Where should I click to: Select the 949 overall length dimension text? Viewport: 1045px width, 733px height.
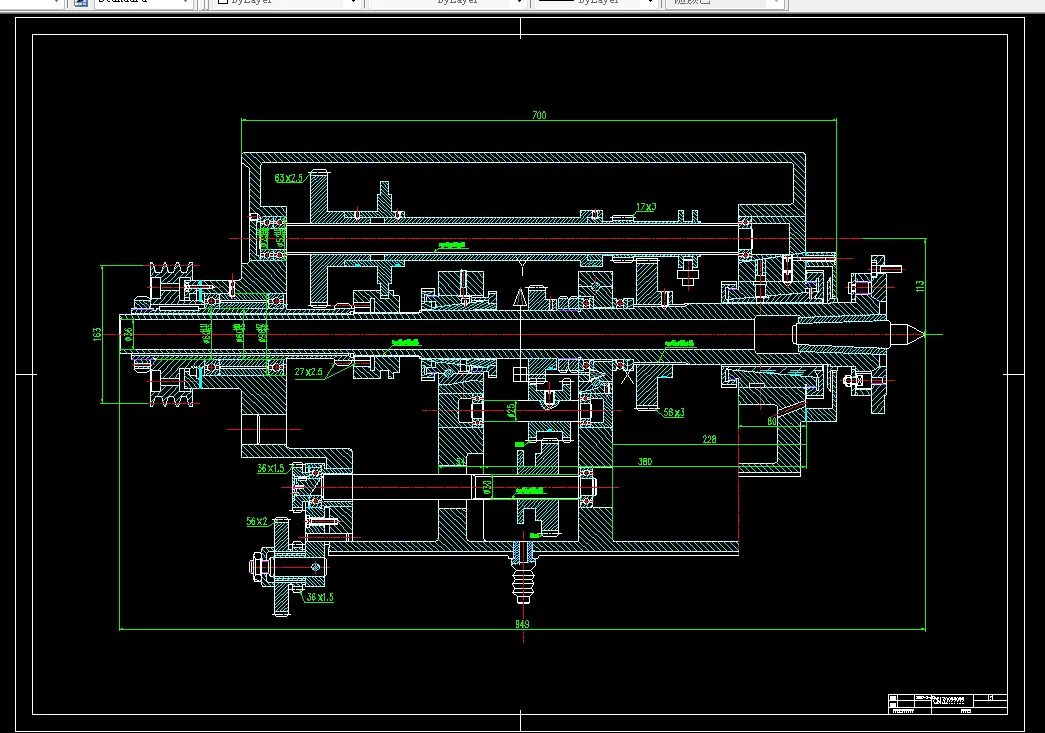[522, 624]
